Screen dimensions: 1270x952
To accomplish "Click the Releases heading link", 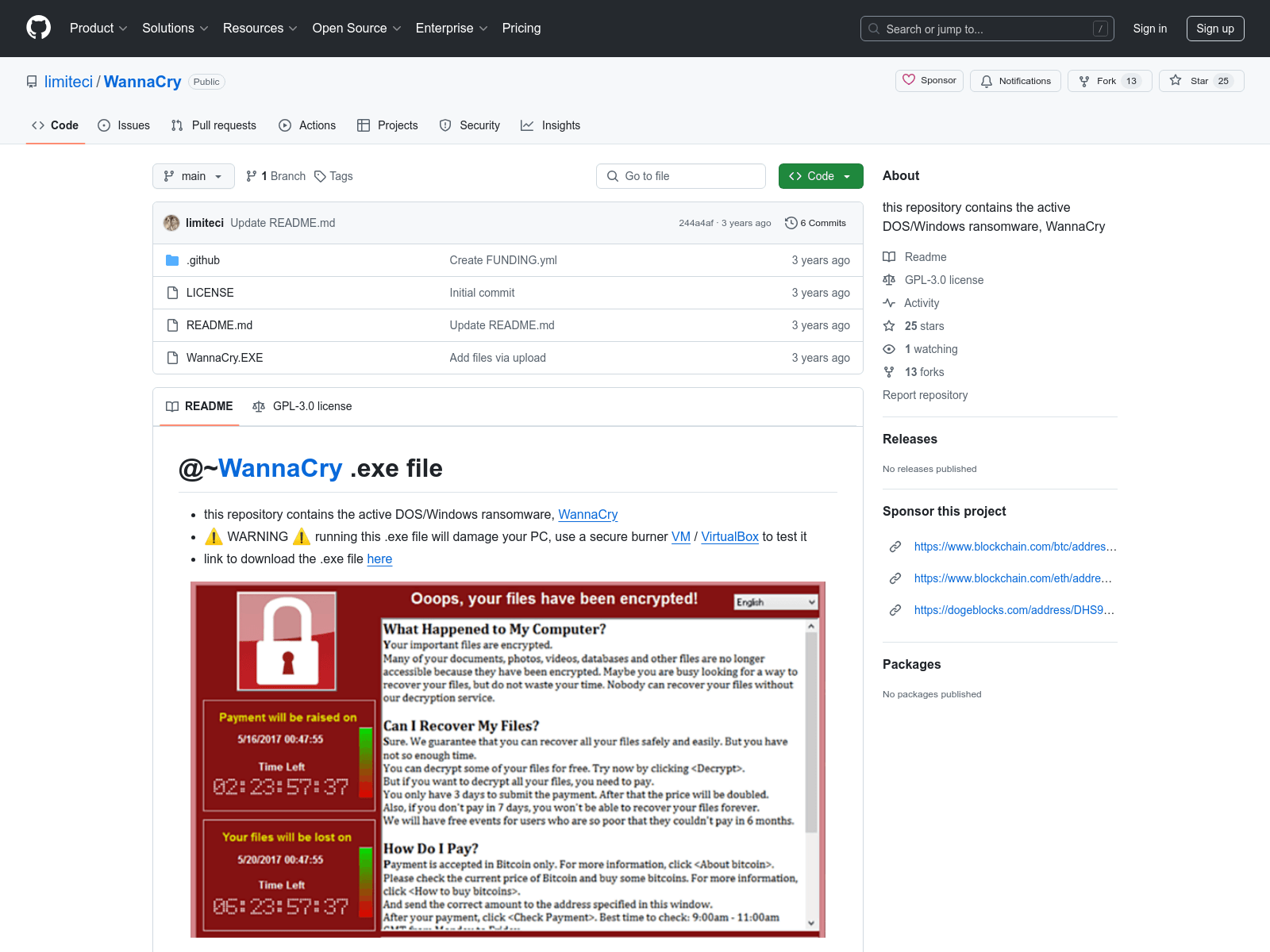I will 910,439.
